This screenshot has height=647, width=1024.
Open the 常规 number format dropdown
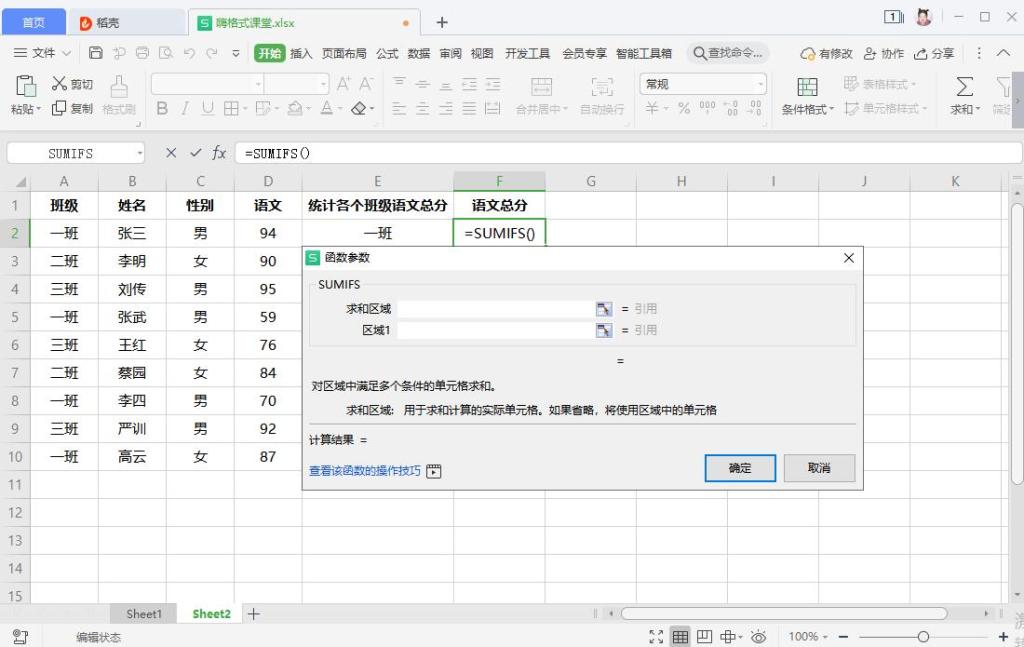tap(761, 83)
